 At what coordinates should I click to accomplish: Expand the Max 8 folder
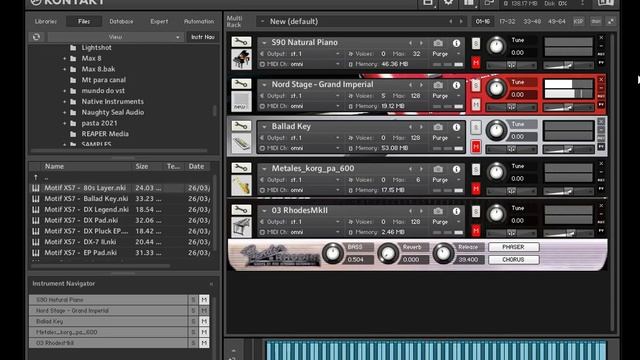[64, 58]
